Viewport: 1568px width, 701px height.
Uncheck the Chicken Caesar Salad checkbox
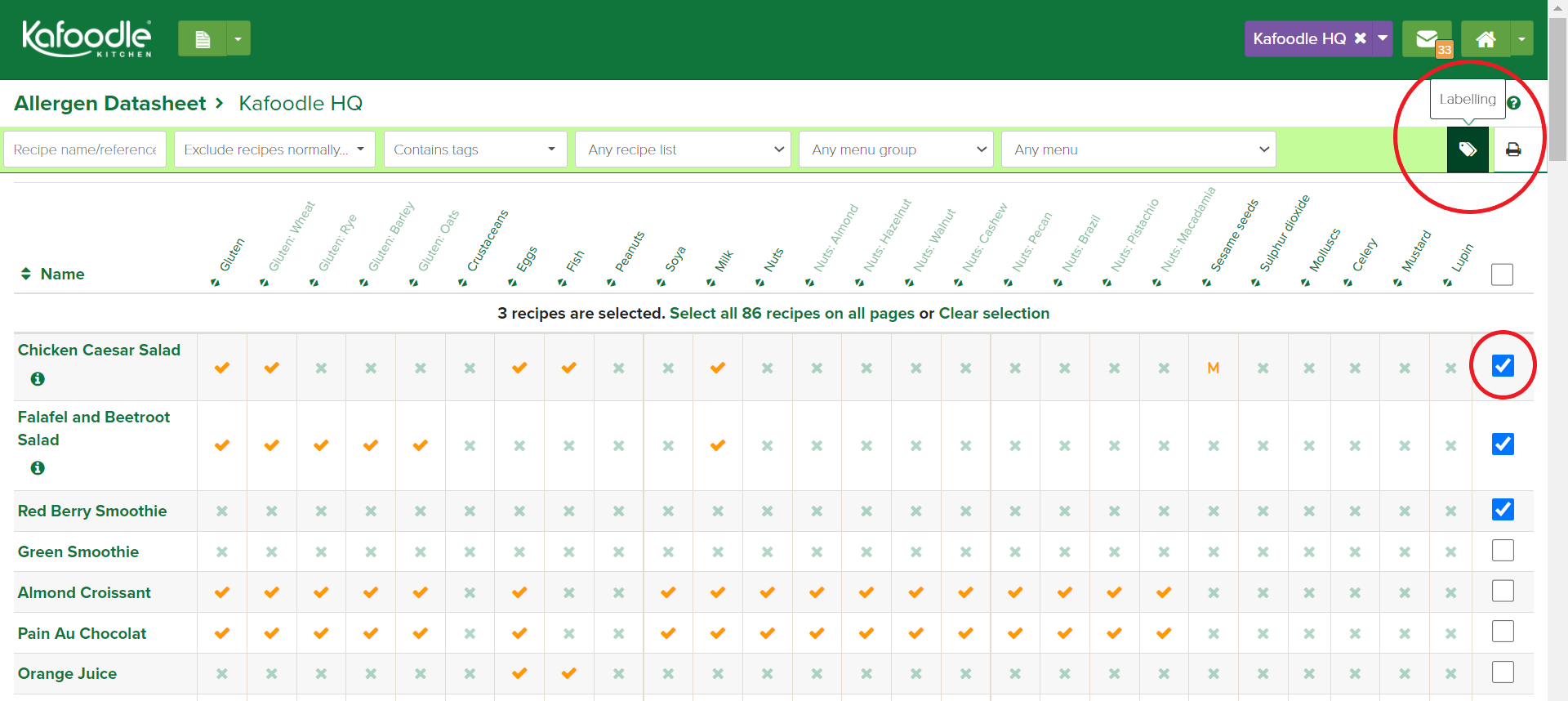[x=1503, y=365]
